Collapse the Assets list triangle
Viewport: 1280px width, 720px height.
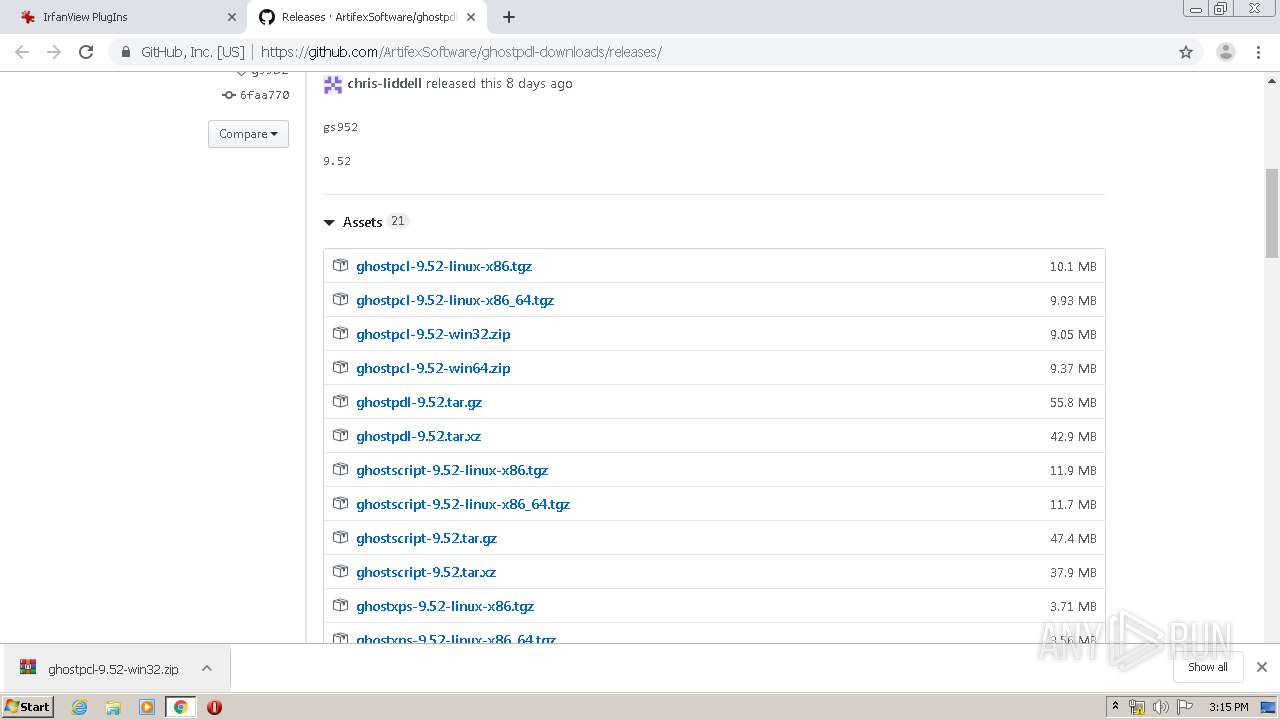[329, 223]
